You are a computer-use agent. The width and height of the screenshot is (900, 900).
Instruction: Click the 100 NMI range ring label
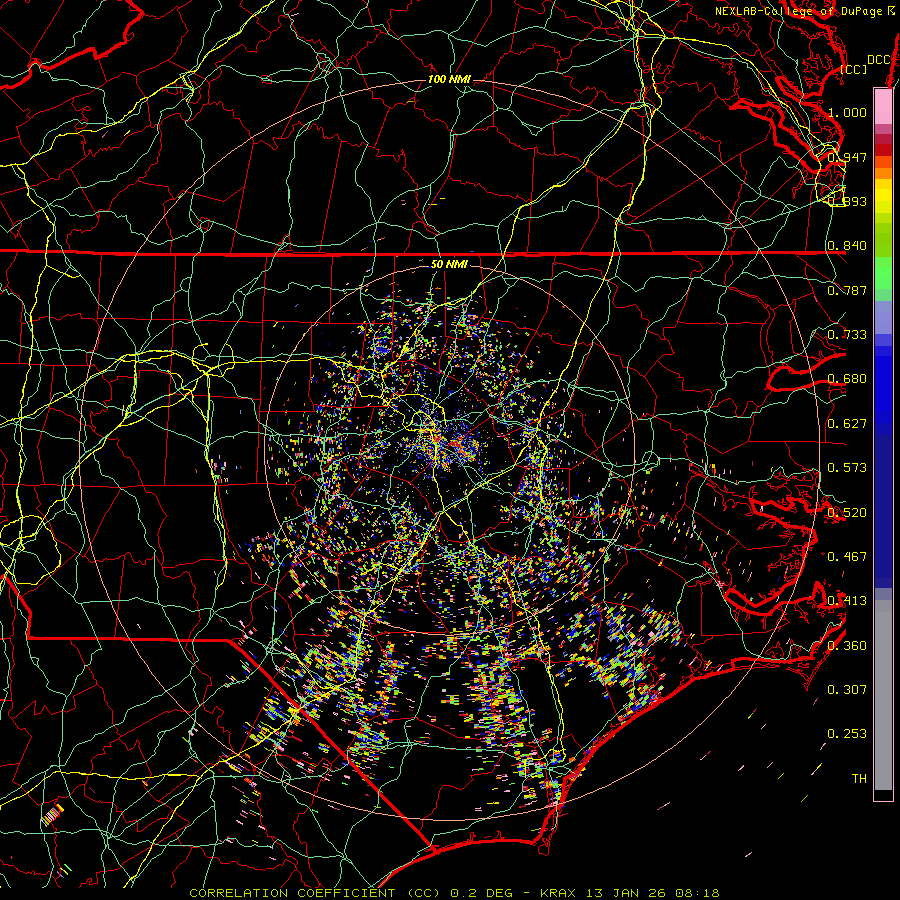coord(449,79)
